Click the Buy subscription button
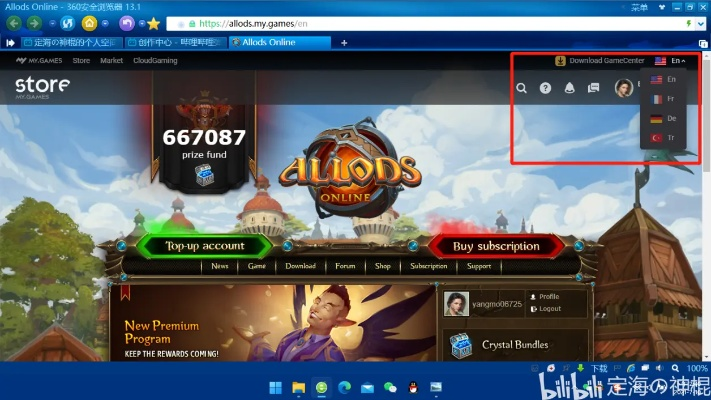Screen dimensions: 711x400 point(496,246)
